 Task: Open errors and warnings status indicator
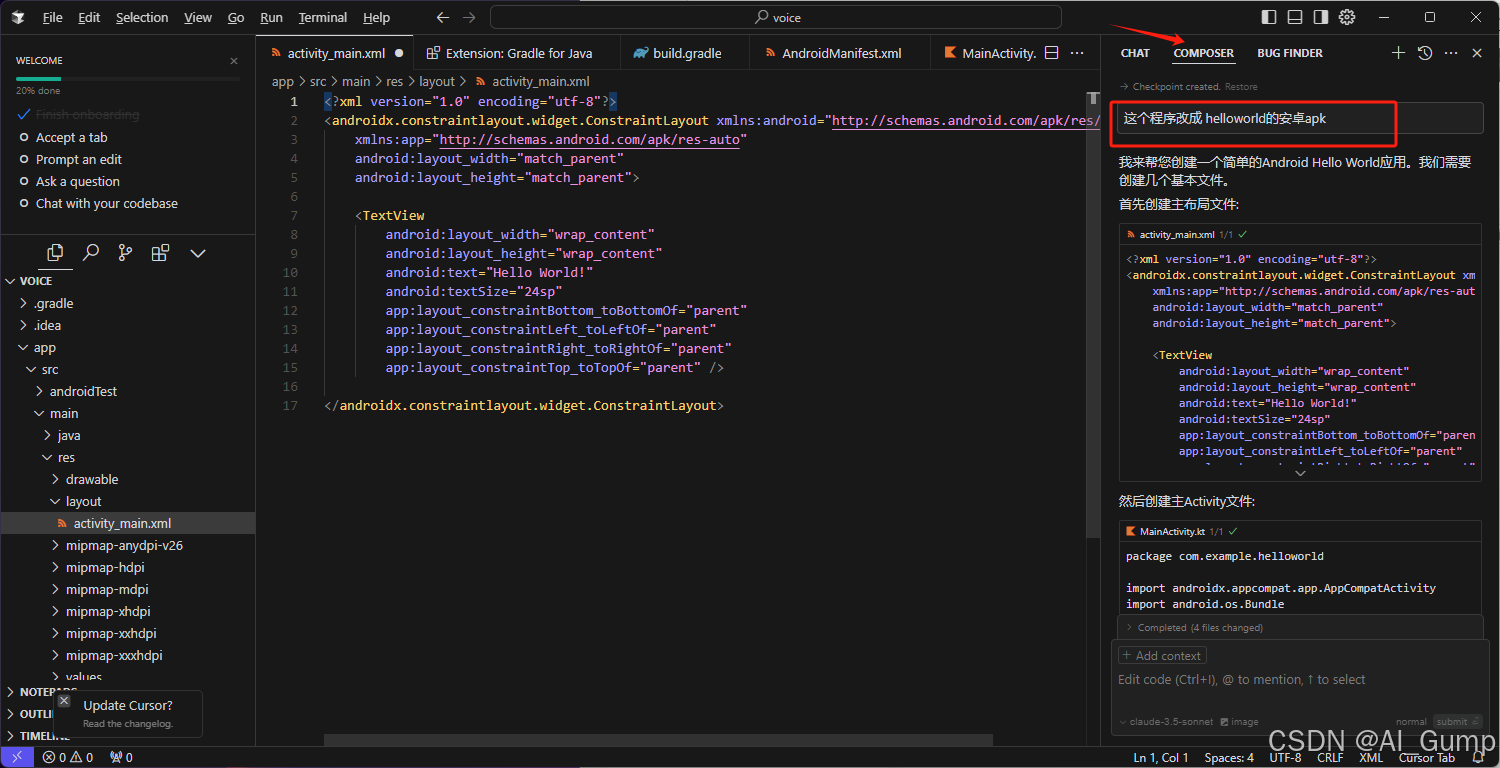68,757
